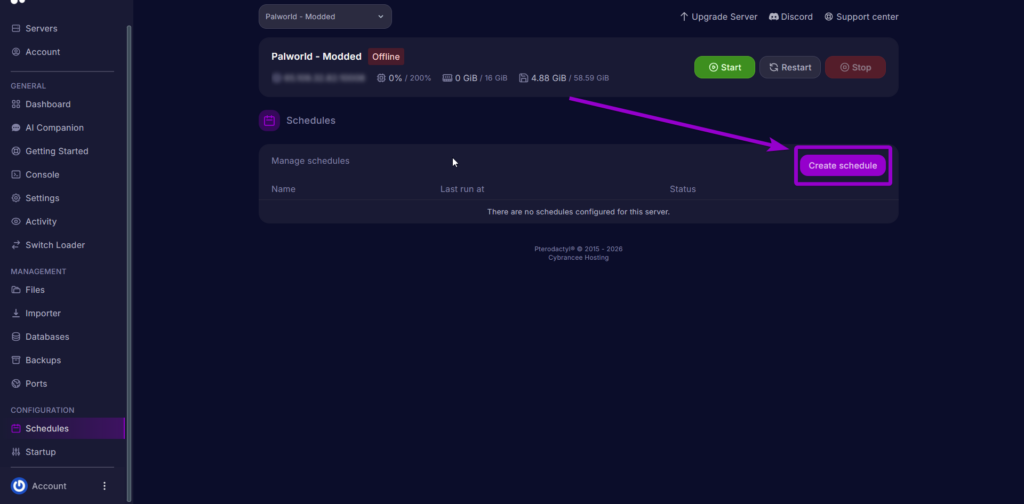Image resolution: width=1024 pixels, height=504 pixels.
Task: Click the Console terminal icon
Action: (x=16, y=175)
